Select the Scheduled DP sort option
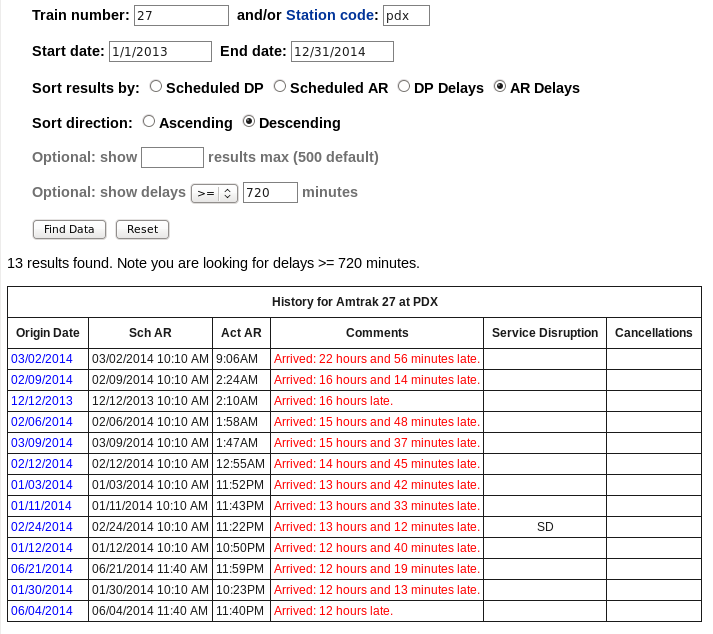This screenshot has width=713, height=634. pos(156,86)
